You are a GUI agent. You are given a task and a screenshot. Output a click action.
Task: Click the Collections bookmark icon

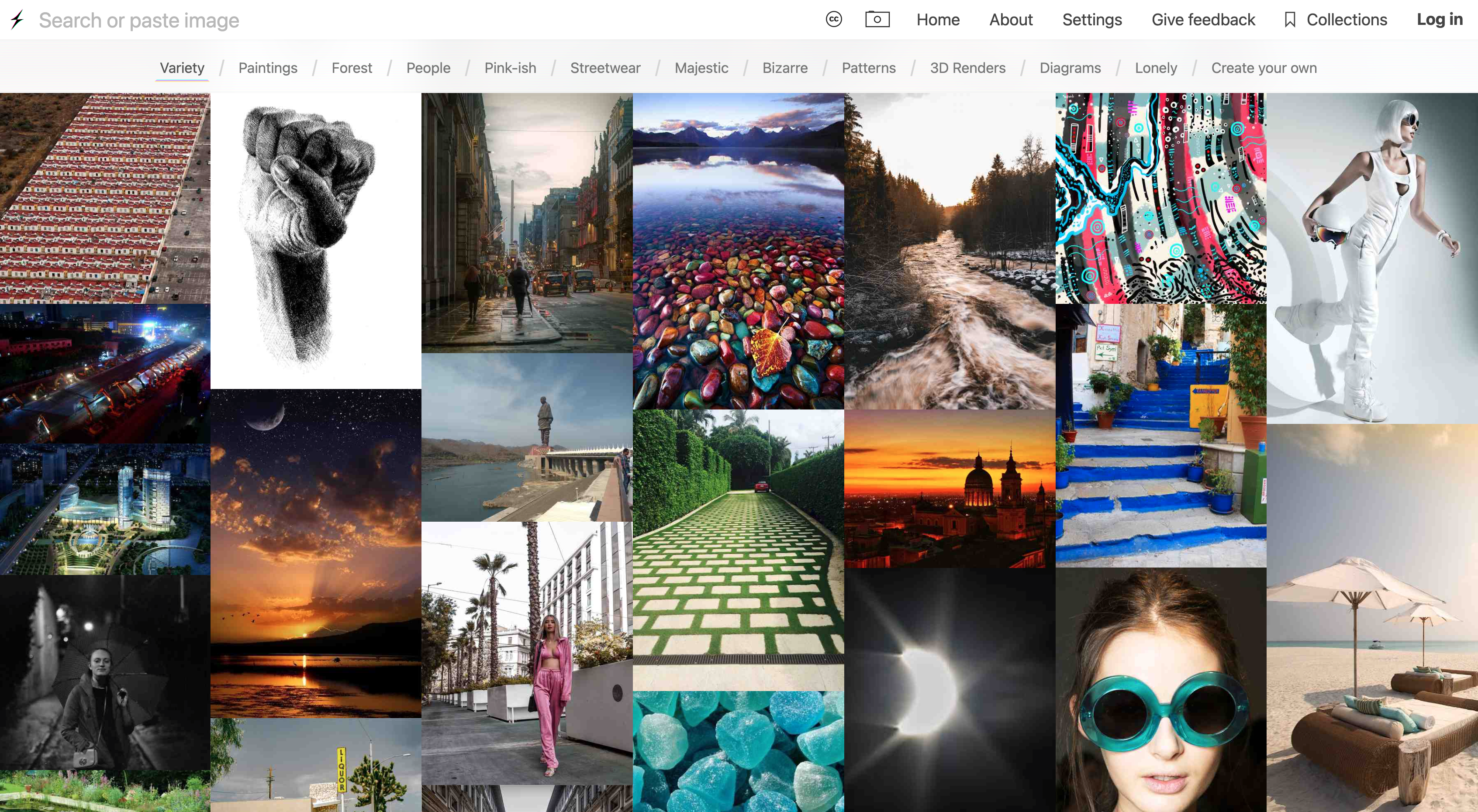click(x=1290, y=20)
